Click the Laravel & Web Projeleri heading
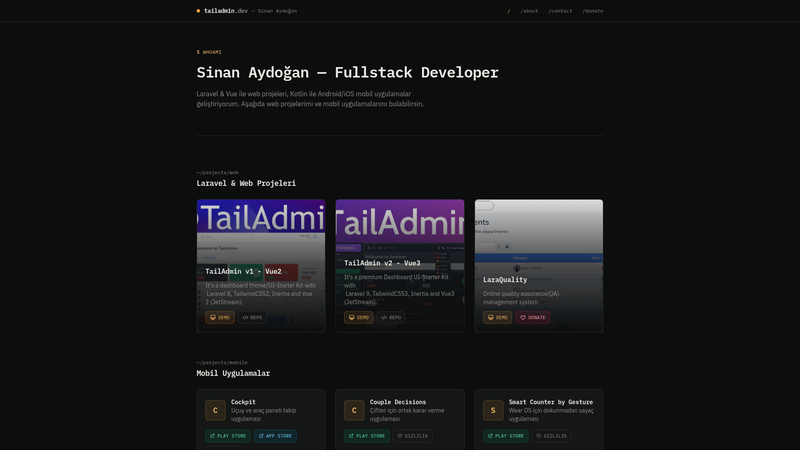Image resolution: width=800 pixels, height=450 pixels. pos(246,183)
